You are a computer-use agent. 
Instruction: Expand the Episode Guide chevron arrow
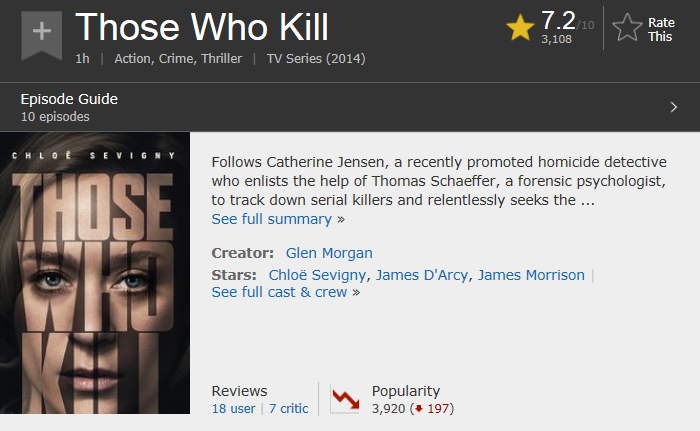[x=674, y=107]
